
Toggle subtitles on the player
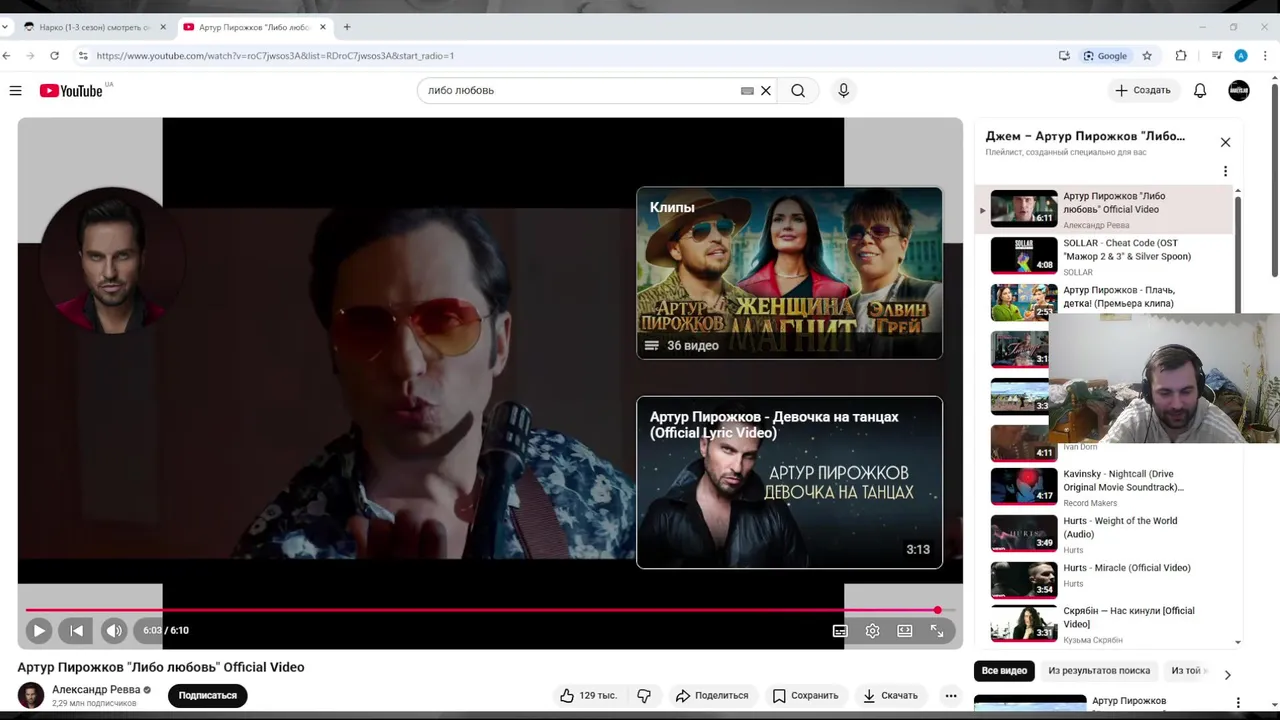point(840,631)
